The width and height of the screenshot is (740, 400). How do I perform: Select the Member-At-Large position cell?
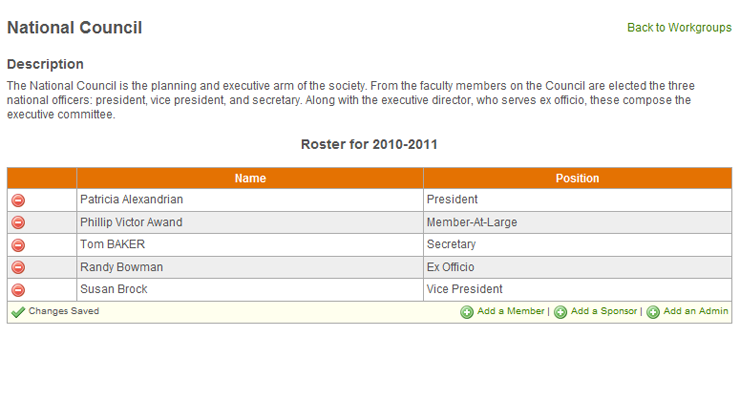578,222
